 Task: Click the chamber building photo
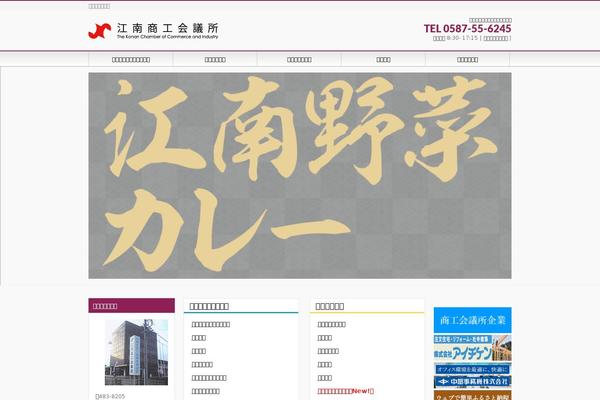pos(136,353)
